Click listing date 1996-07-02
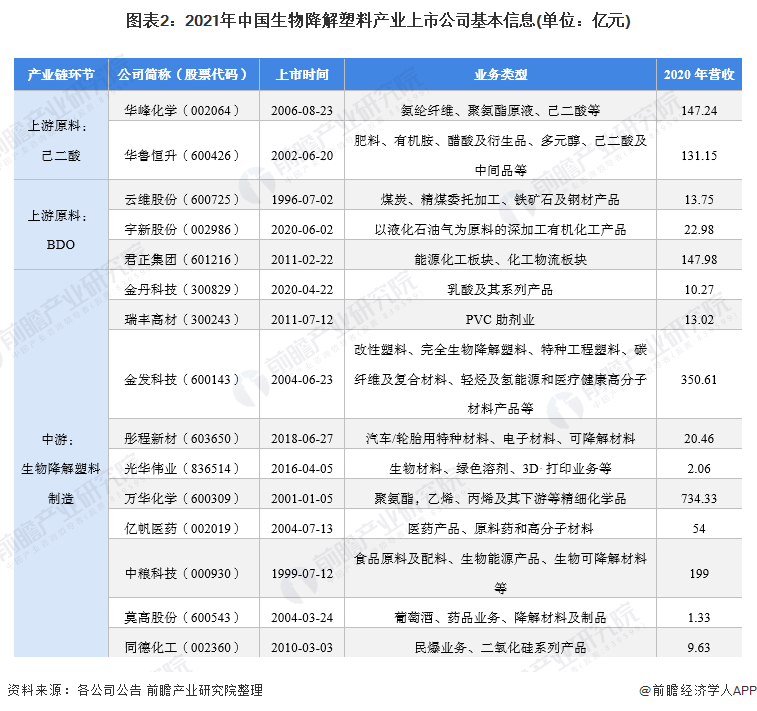Viewport: 757px width, 711px height. click(x=302, y=199)
